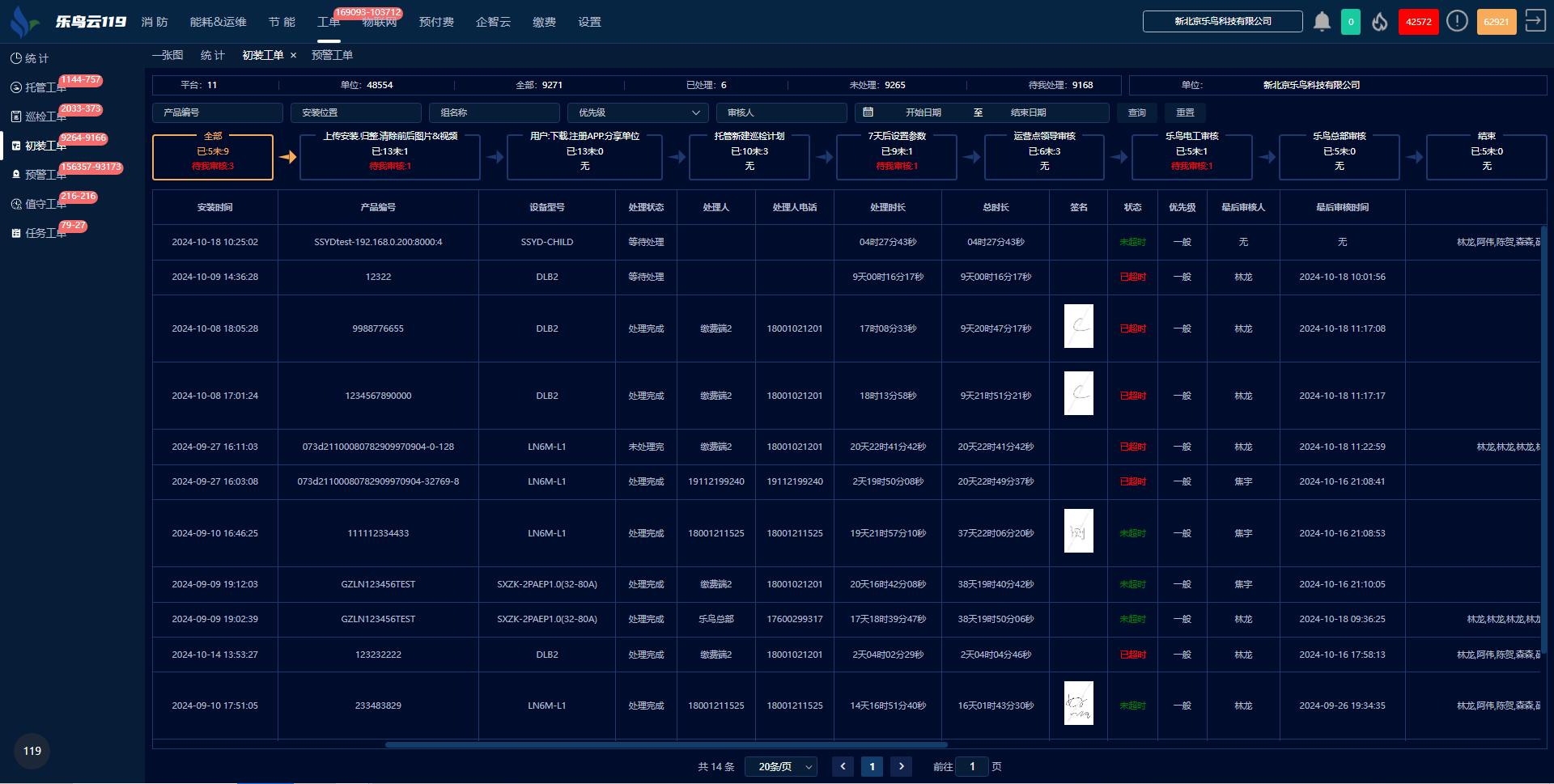
Task: Click the fire alarm flame icon
Action: [x=1380, y=22]
